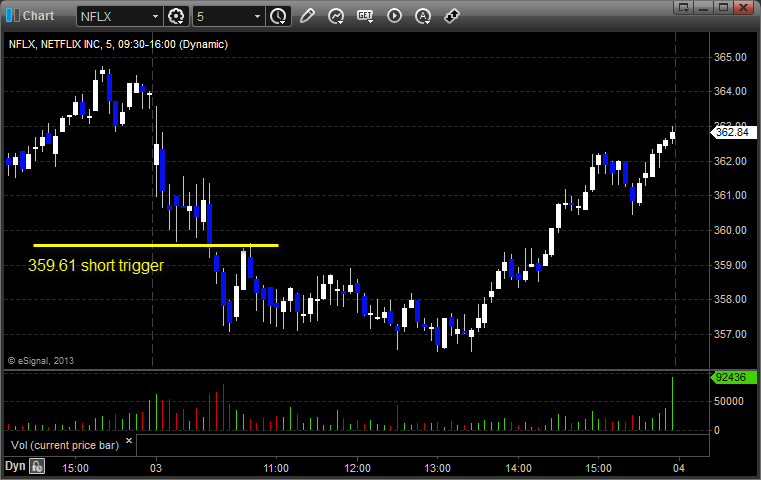761x480 pixels.
Task: Click the play replay button
Action: click(394, 16)
